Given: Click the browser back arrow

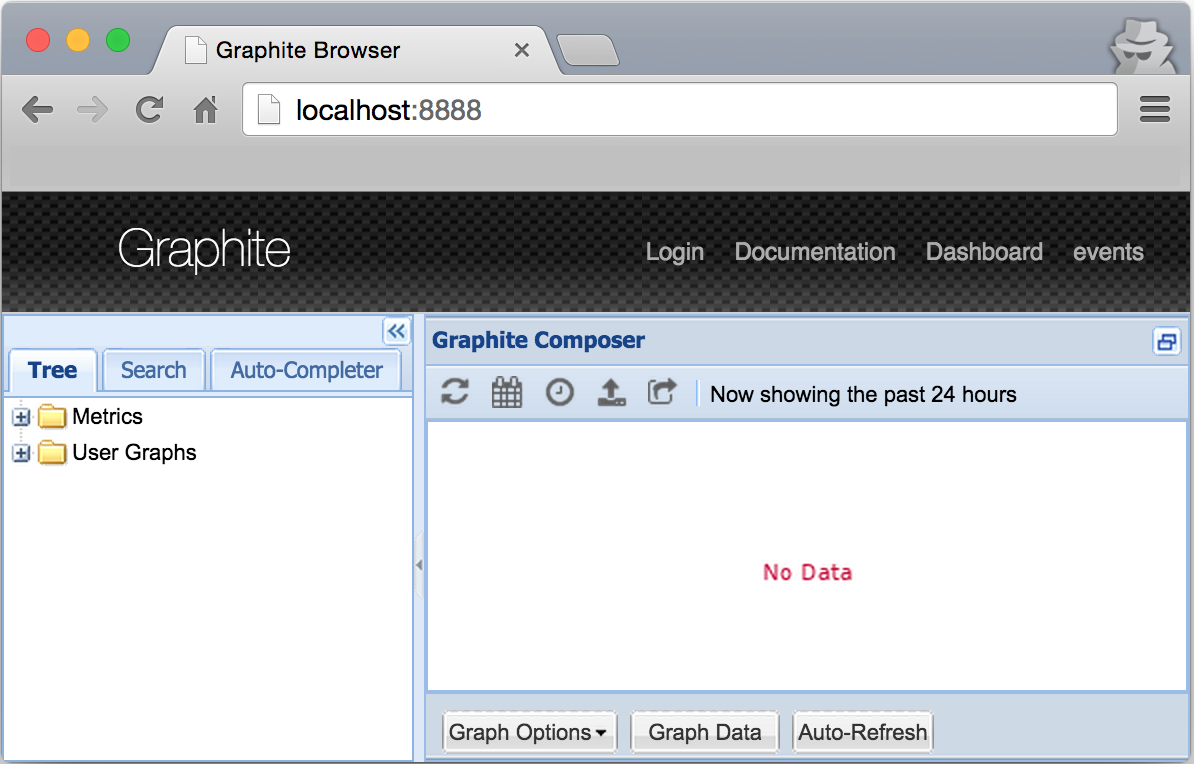Looking at the screenshot, I should [x=37, y=110].
